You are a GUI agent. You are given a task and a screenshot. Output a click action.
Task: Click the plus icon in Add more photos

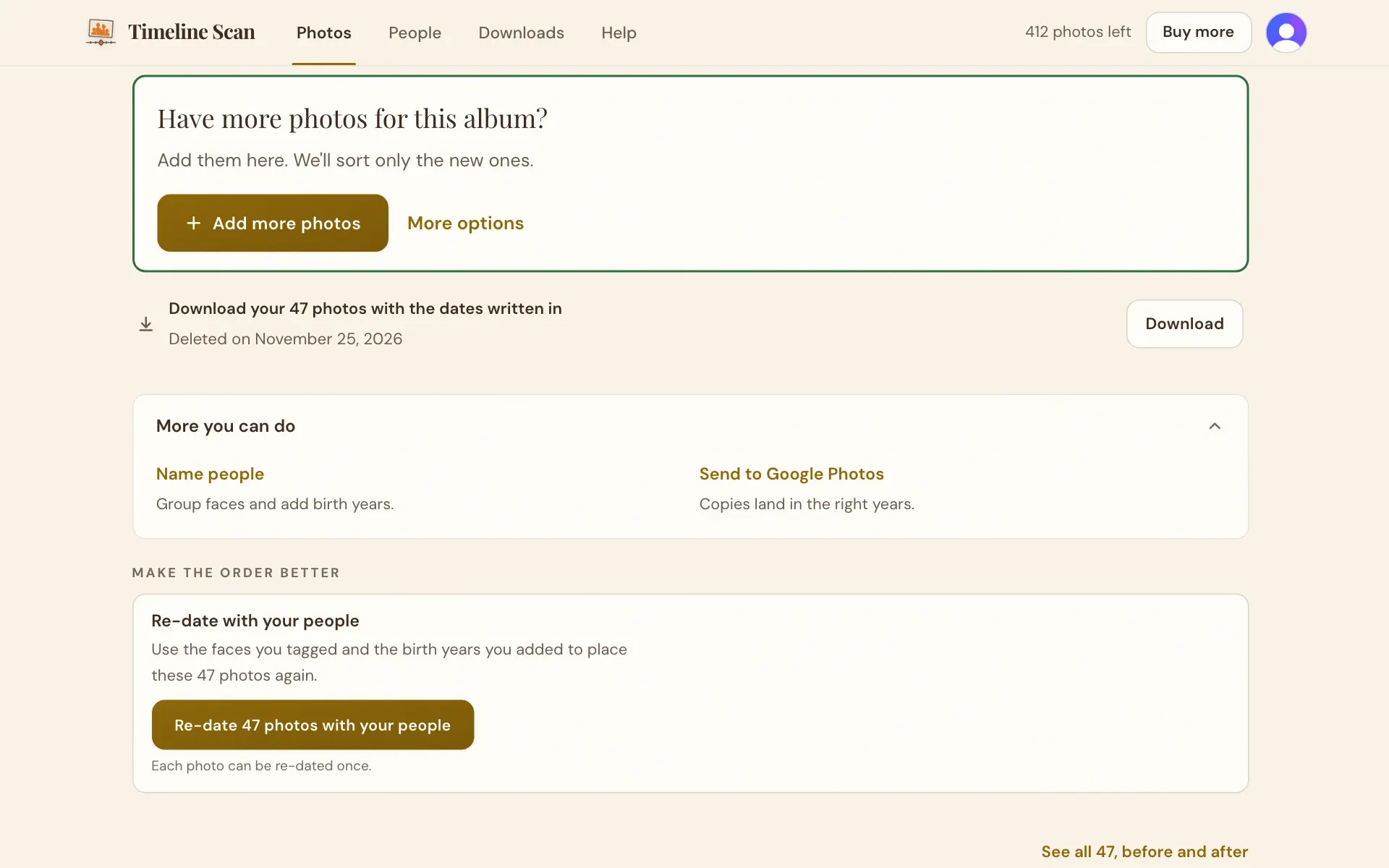pyautogui.click(x=193, y=223)
